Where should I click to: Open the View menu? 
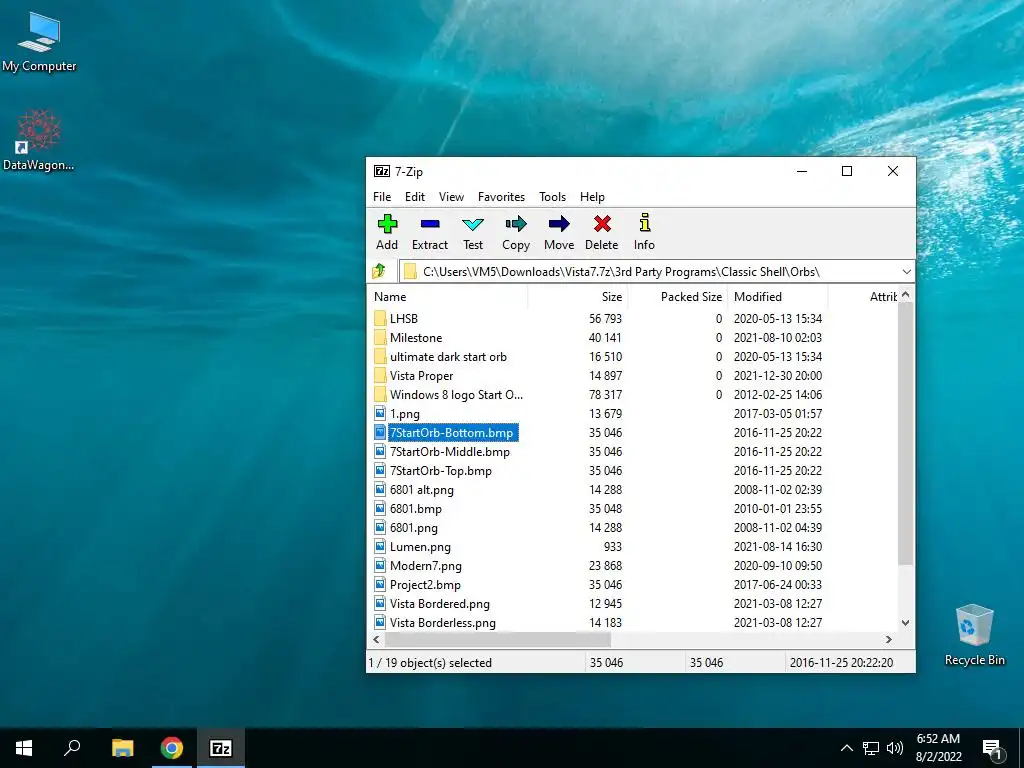tap(451, 197)
